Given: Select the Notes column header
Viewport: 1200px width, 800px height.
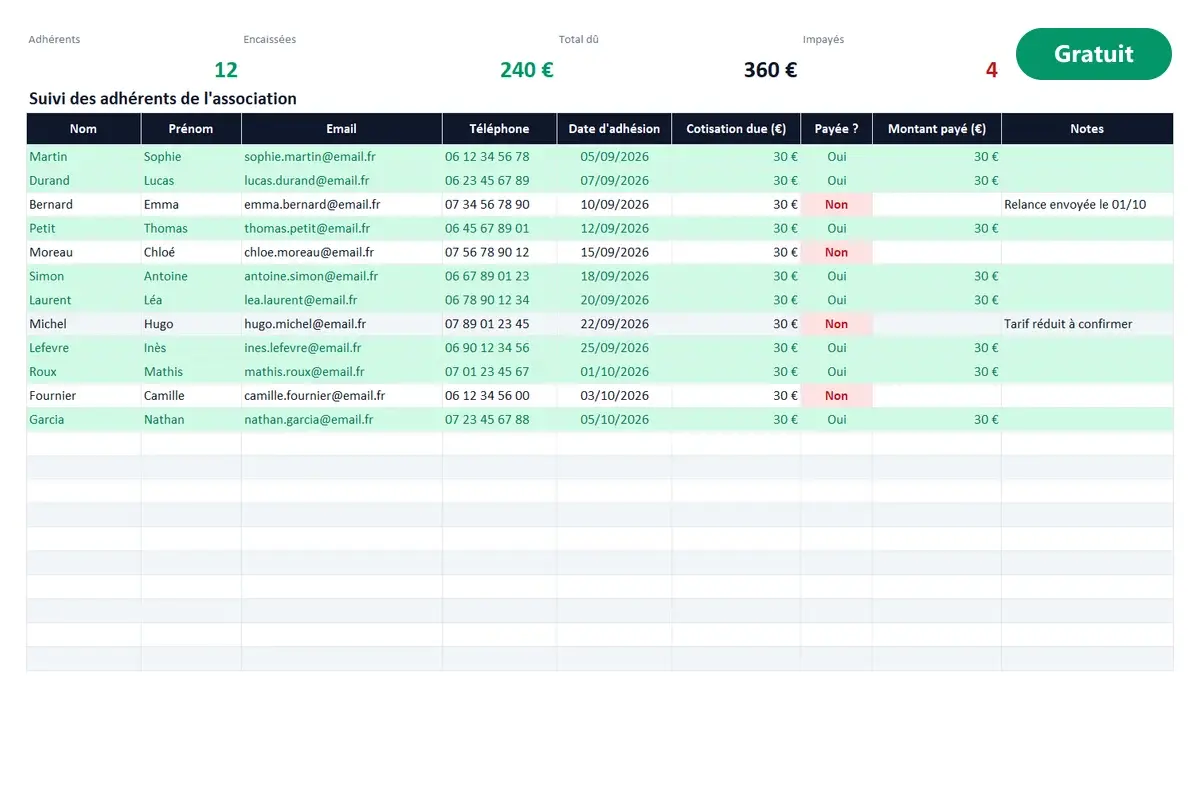Looking at the screenshot, I should [1087, 129].
